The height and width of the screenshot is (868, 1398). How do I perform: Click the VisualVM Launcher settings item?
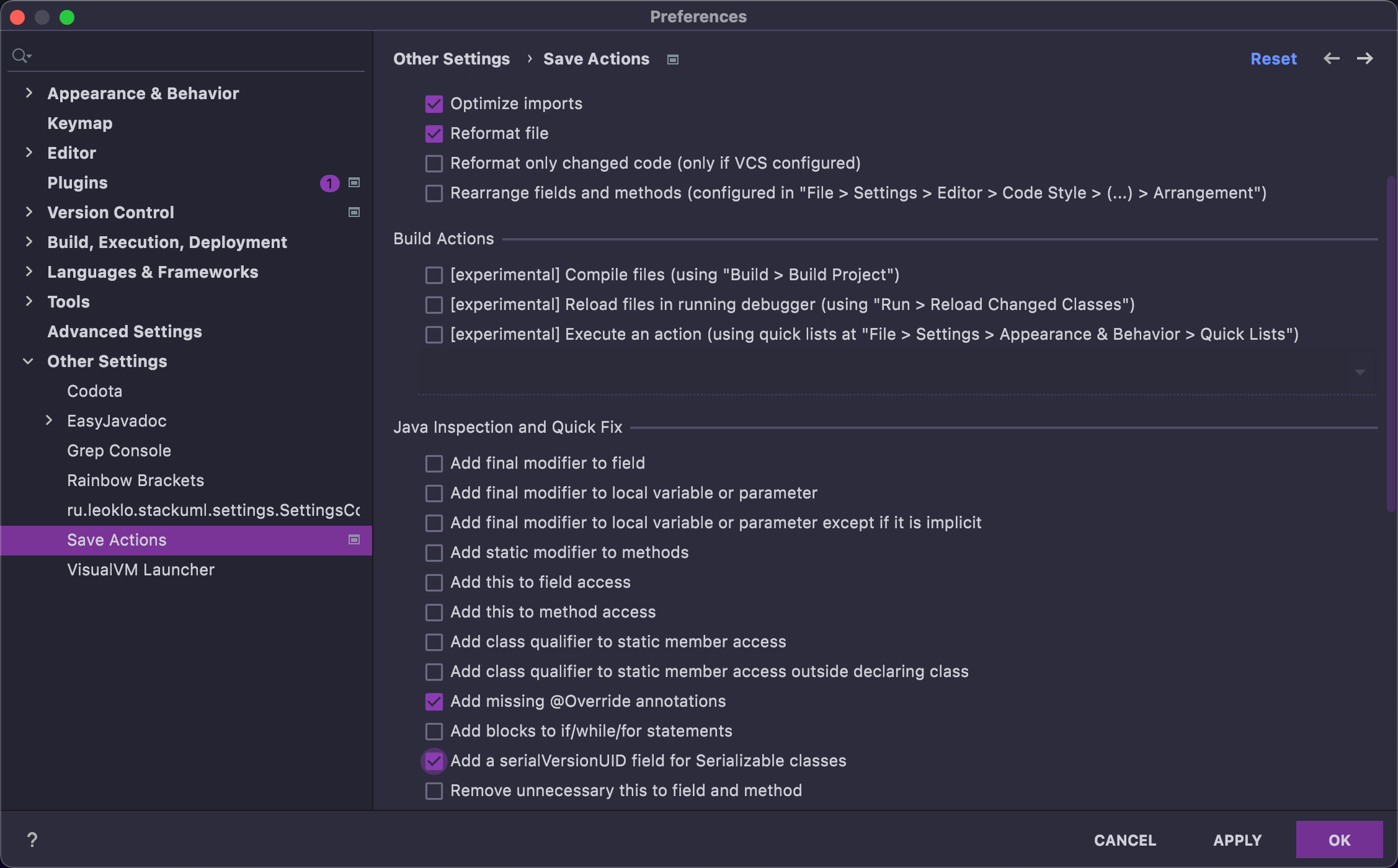click(141, 568)
